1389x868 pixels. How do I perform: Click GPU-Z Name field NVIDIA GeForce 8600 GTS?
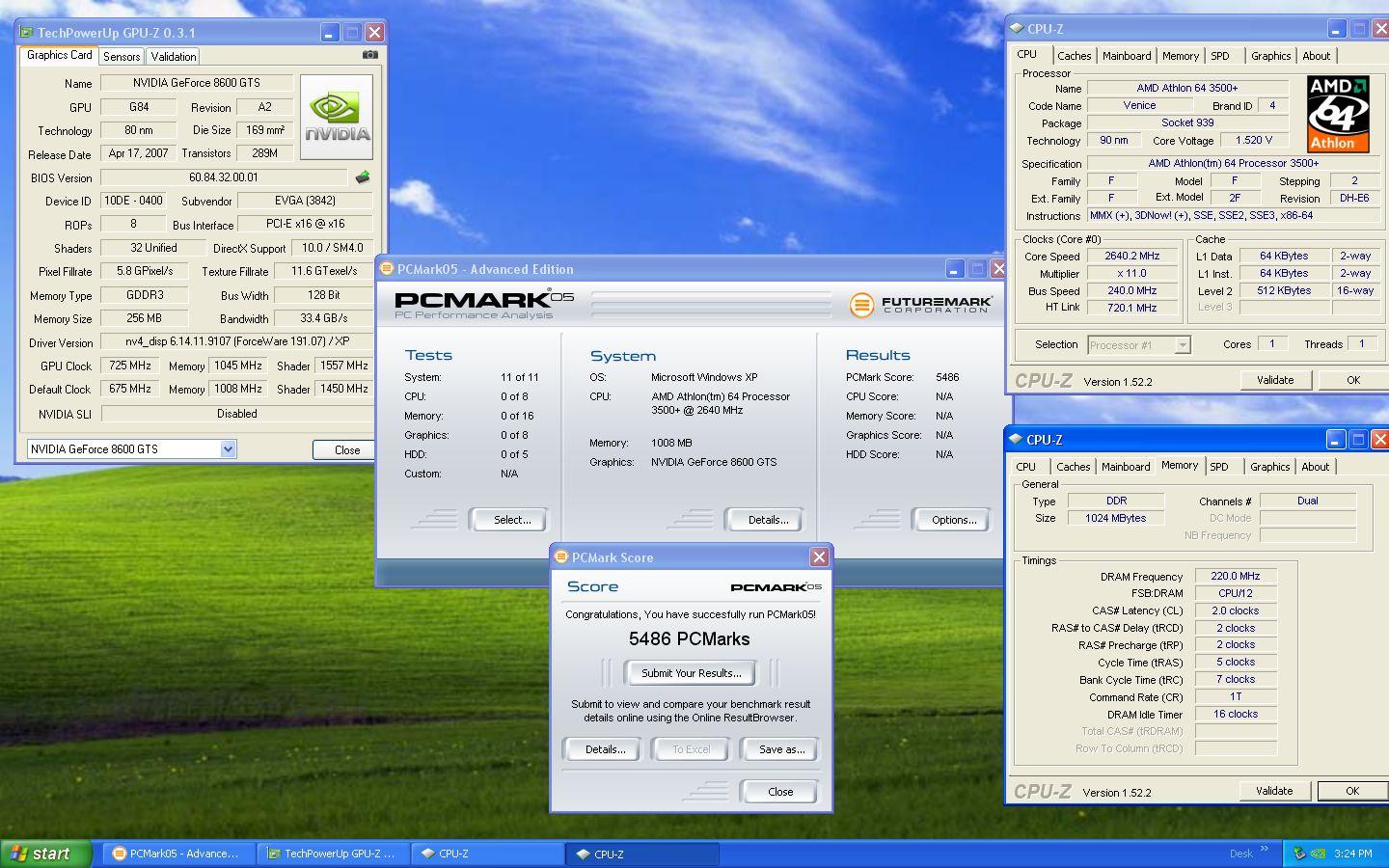197,83
